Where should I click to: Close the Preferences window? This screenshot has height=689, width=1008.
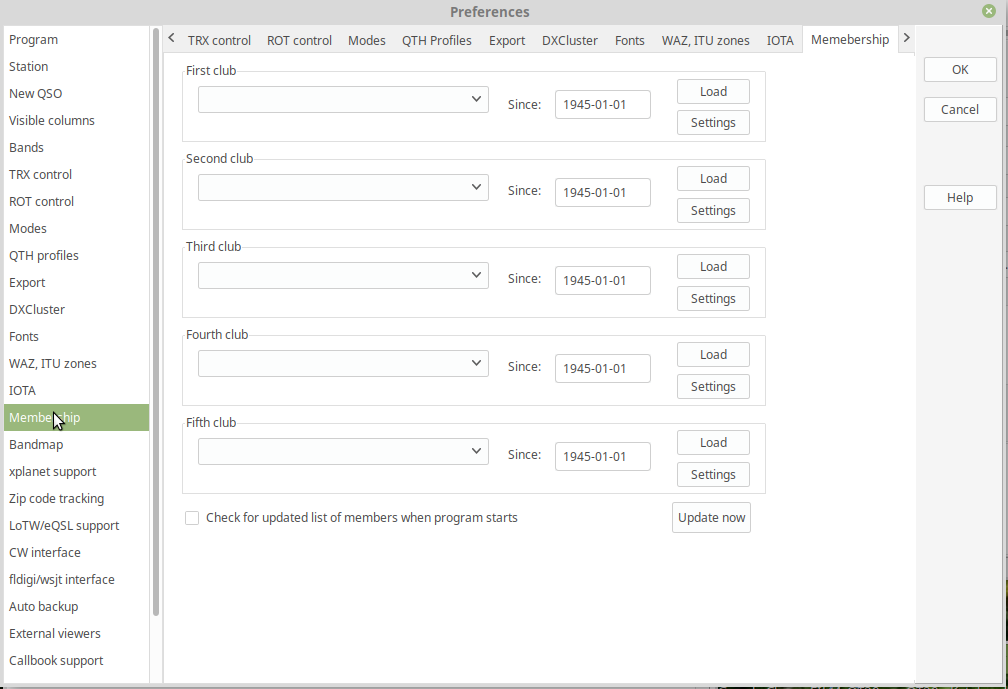point(989,11)
